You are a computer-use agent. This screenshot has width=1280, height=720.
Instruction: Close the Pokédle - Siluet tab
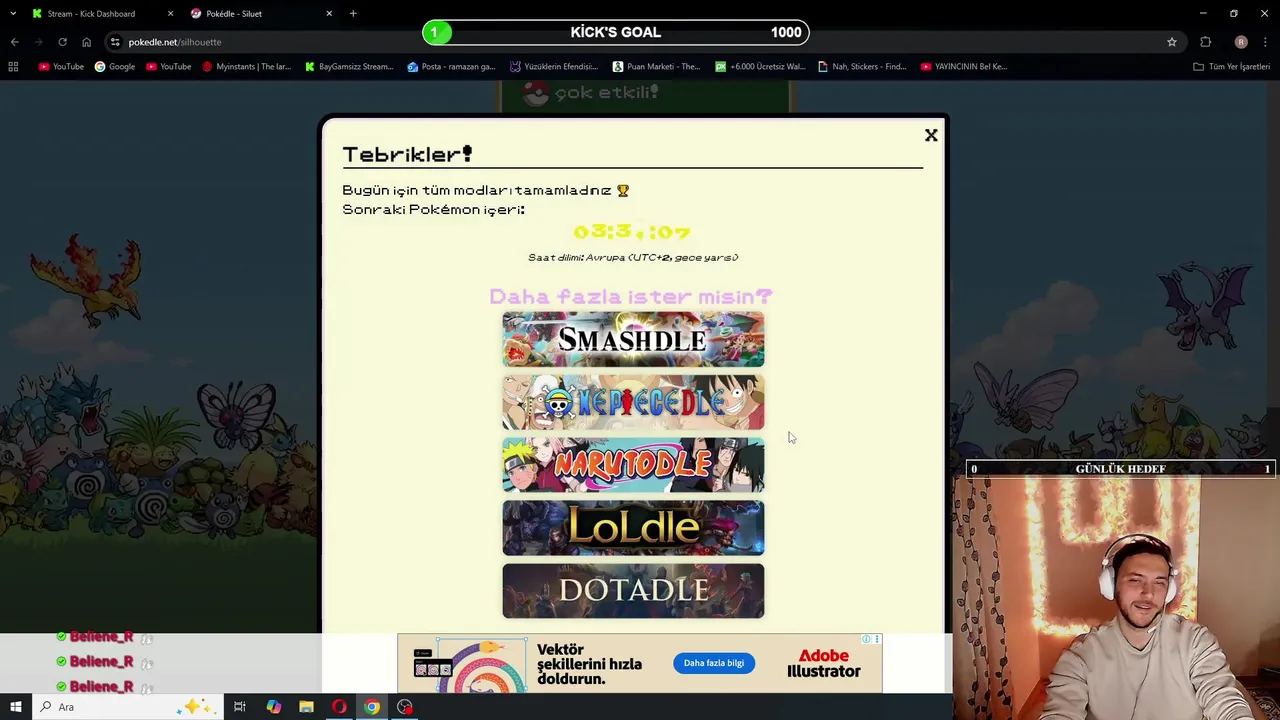329,14
